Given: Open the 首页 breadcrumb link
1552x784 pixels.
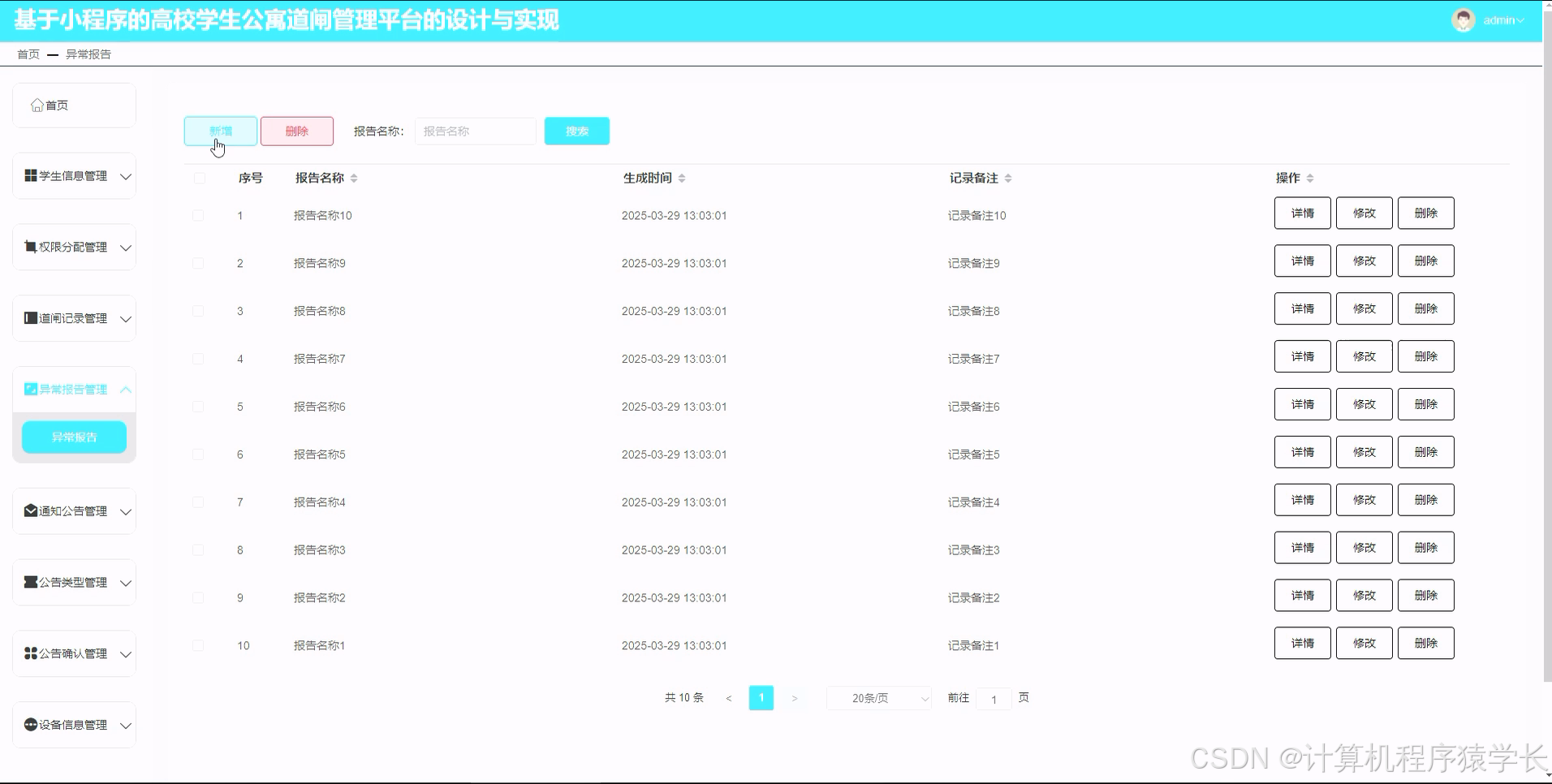Looking at the screenshot, I should [x=28, y=54].
